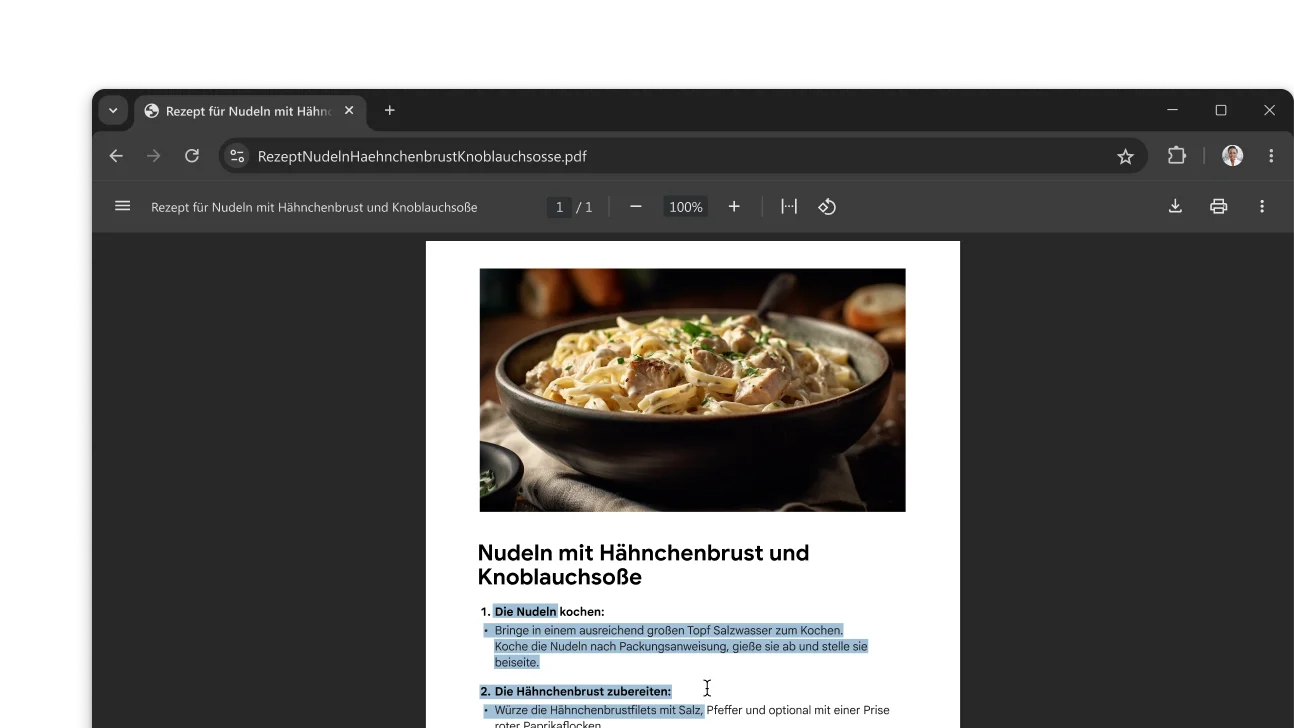Viewport: 1294px width, 728px height.
Task: Select the fit-to-page icon
Action: pyautogui.click(x=789, y=206)
